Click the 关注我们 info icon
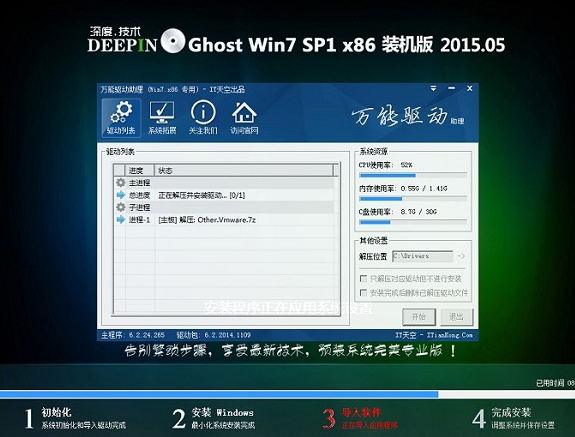The height and width of the screenshot is (437, 575). tap(203, 118)
